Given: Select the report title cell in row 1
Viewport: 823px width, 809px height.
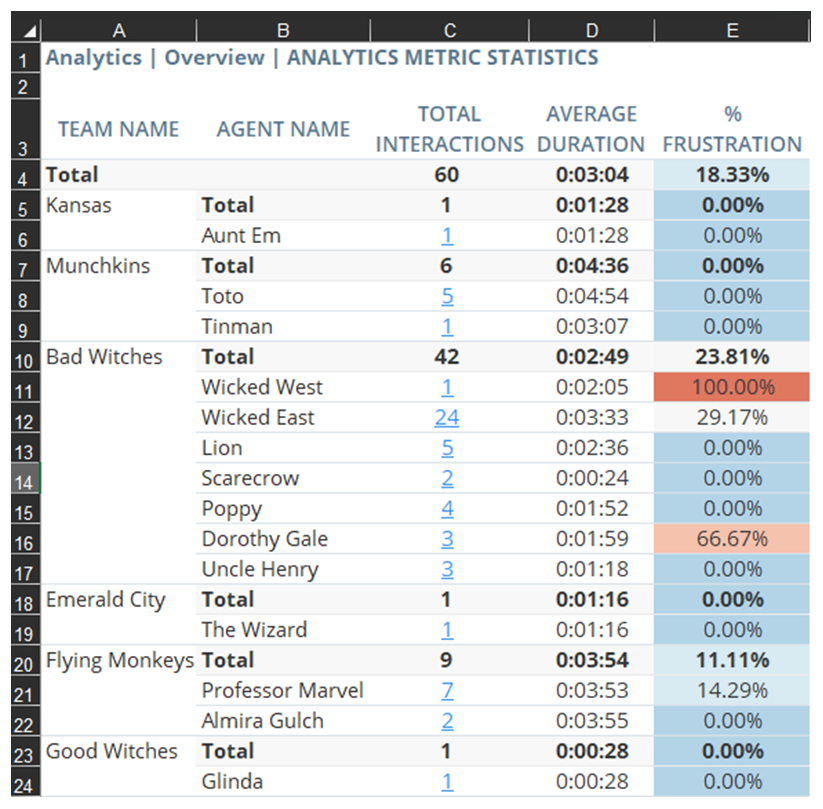Looking at the screenshot, I should coord(321,57).
